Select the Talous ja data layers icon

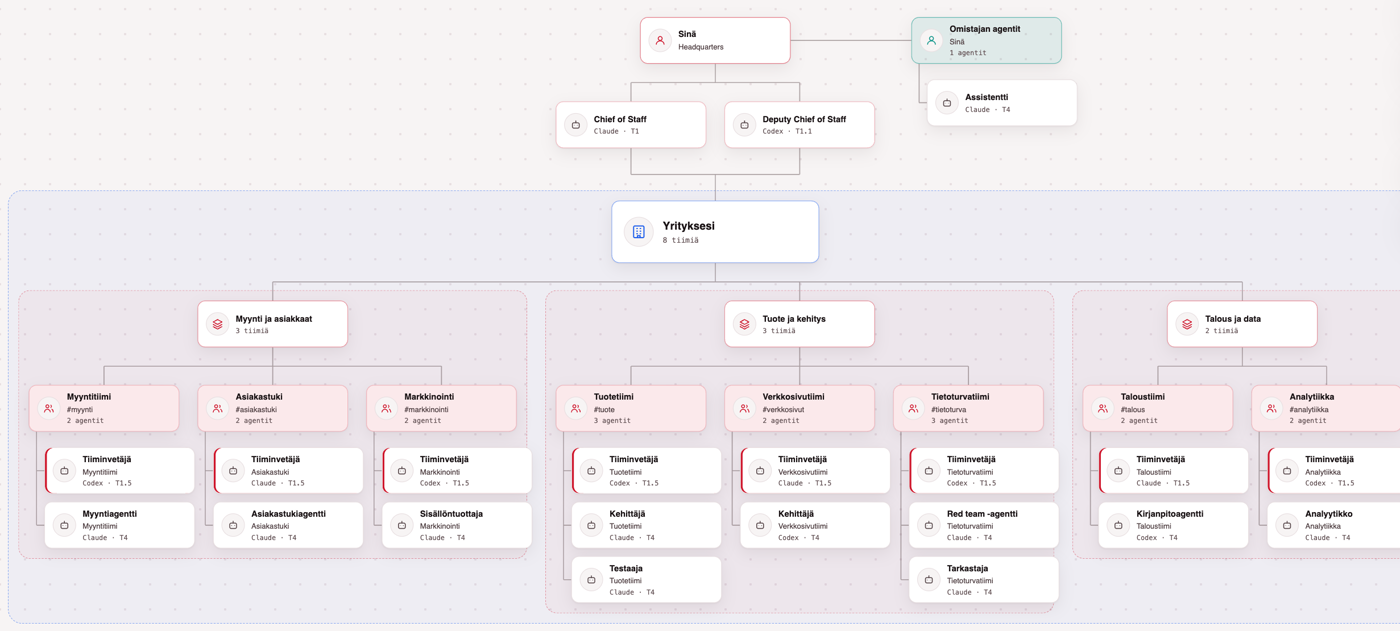1187,324
